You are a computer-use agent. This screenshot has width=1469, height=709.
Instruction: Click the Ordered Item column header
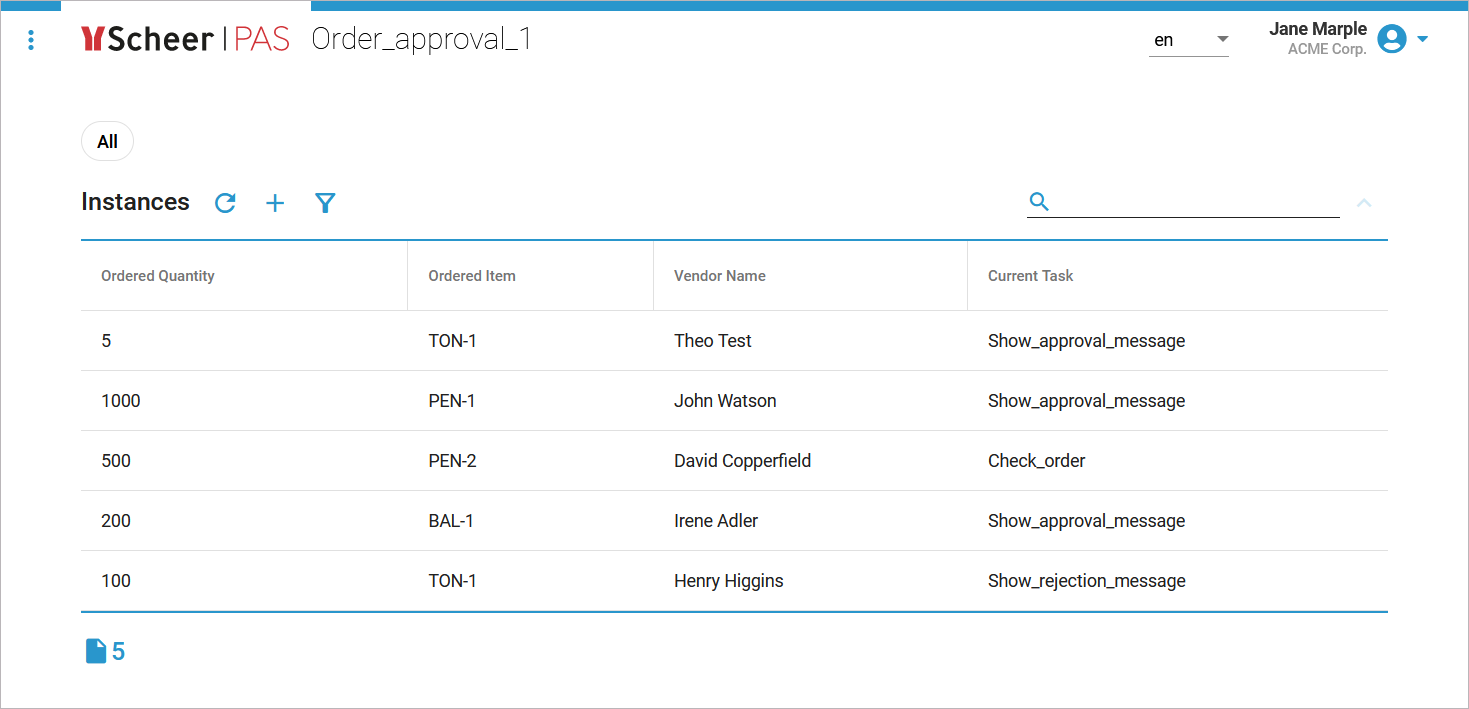tap(472, 276)
